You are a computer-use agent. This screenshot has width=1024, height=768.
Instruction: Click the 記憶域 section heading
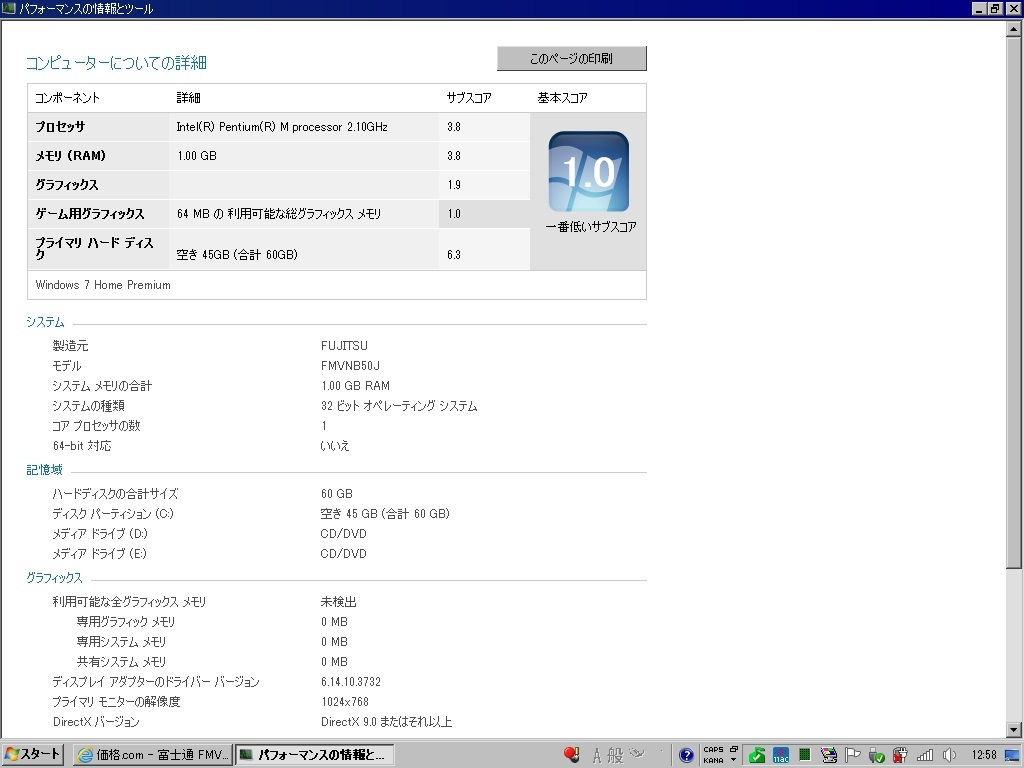click(x=44, y=470)
